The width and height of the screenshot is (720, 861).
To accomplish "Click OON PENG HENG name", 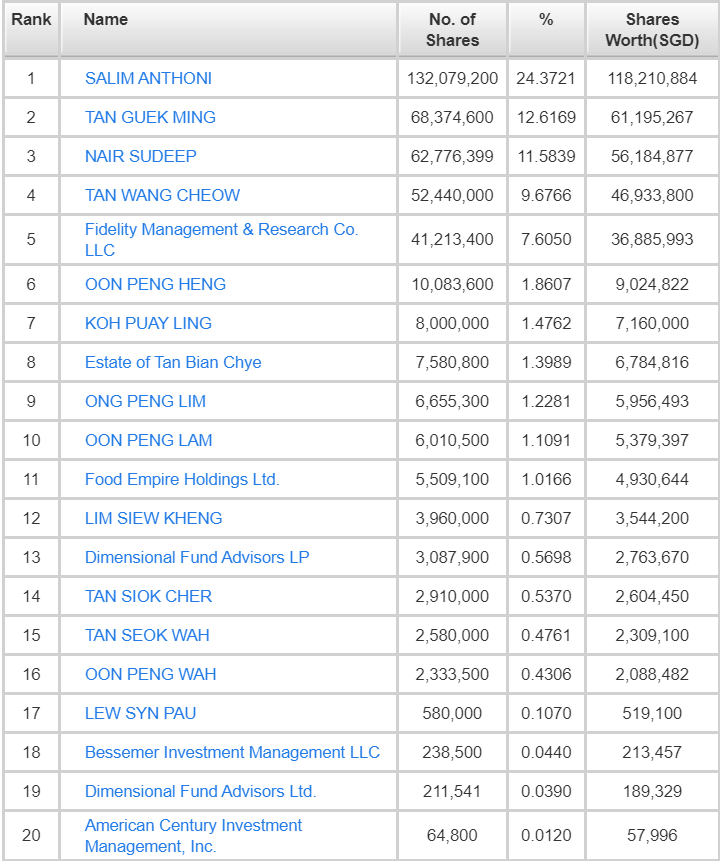I will [155, 284].
